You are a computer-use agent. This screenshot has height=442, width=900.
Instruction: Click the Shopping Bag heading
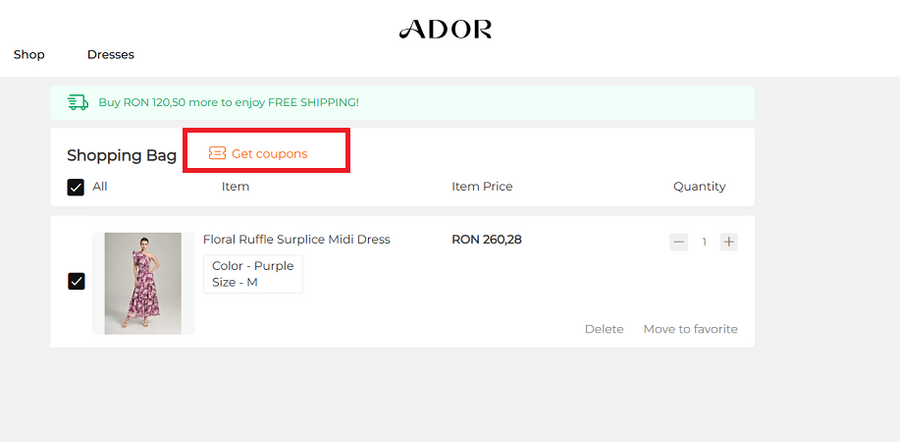pyautogui.click(x=121, y=156)
